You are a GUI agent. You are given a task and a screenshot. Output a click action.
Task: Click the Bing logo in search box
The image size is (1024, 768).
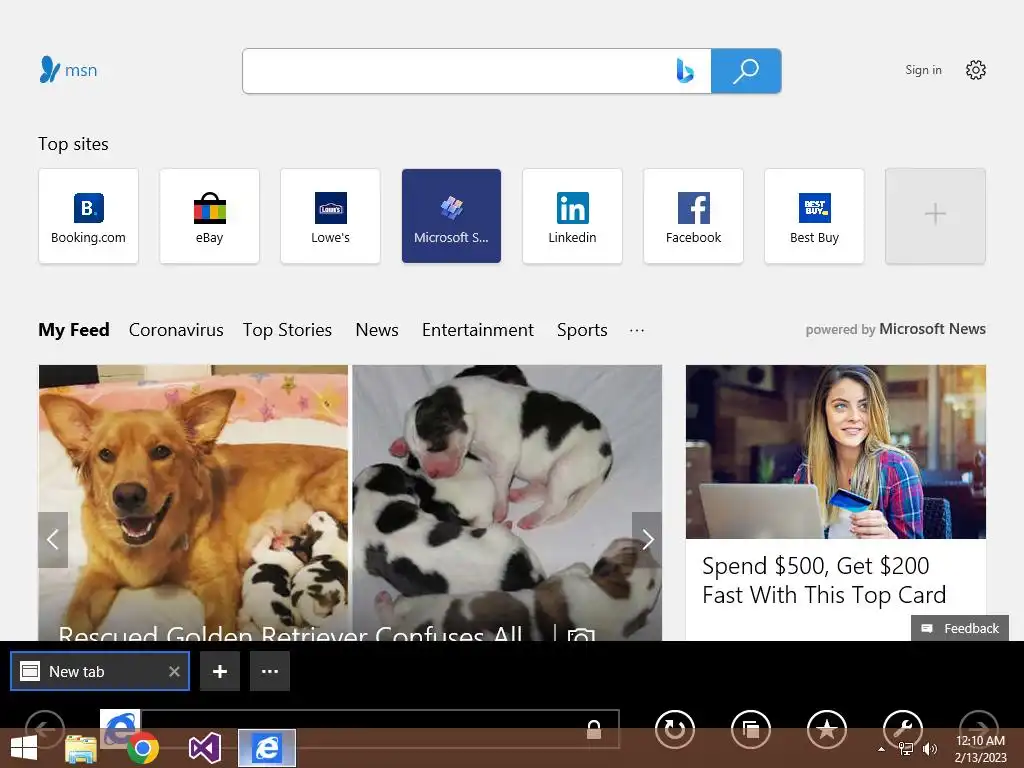[684, 71]
